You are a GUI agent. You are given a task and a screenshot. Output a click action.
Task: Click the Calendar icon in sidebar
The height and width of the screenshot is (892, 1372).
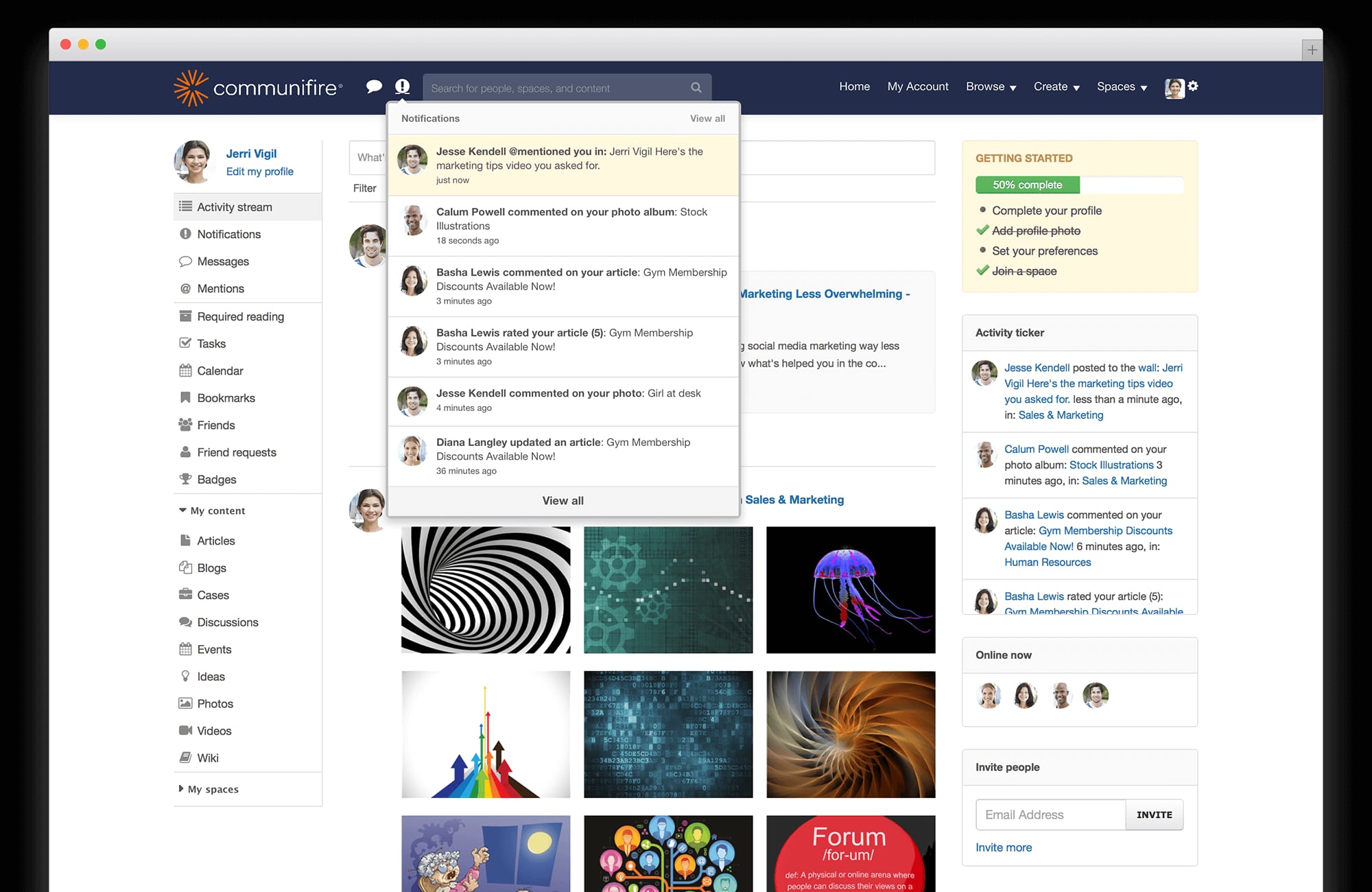[185, 371]
